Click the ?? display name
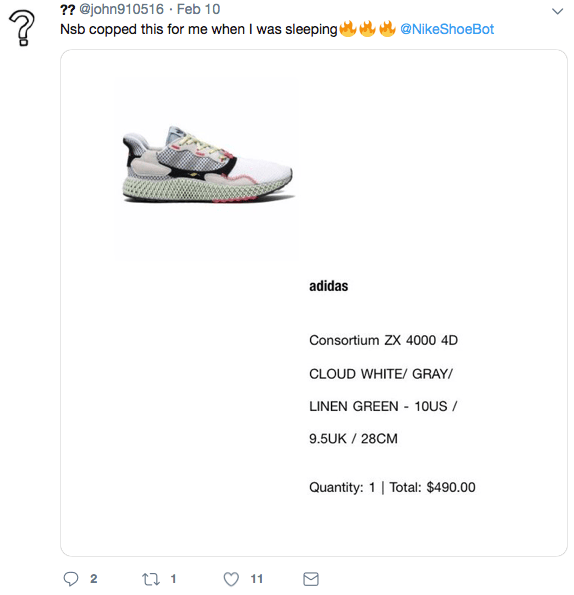Image resolution: width=574 pixels, height=595 pixels. pos(68,9)
